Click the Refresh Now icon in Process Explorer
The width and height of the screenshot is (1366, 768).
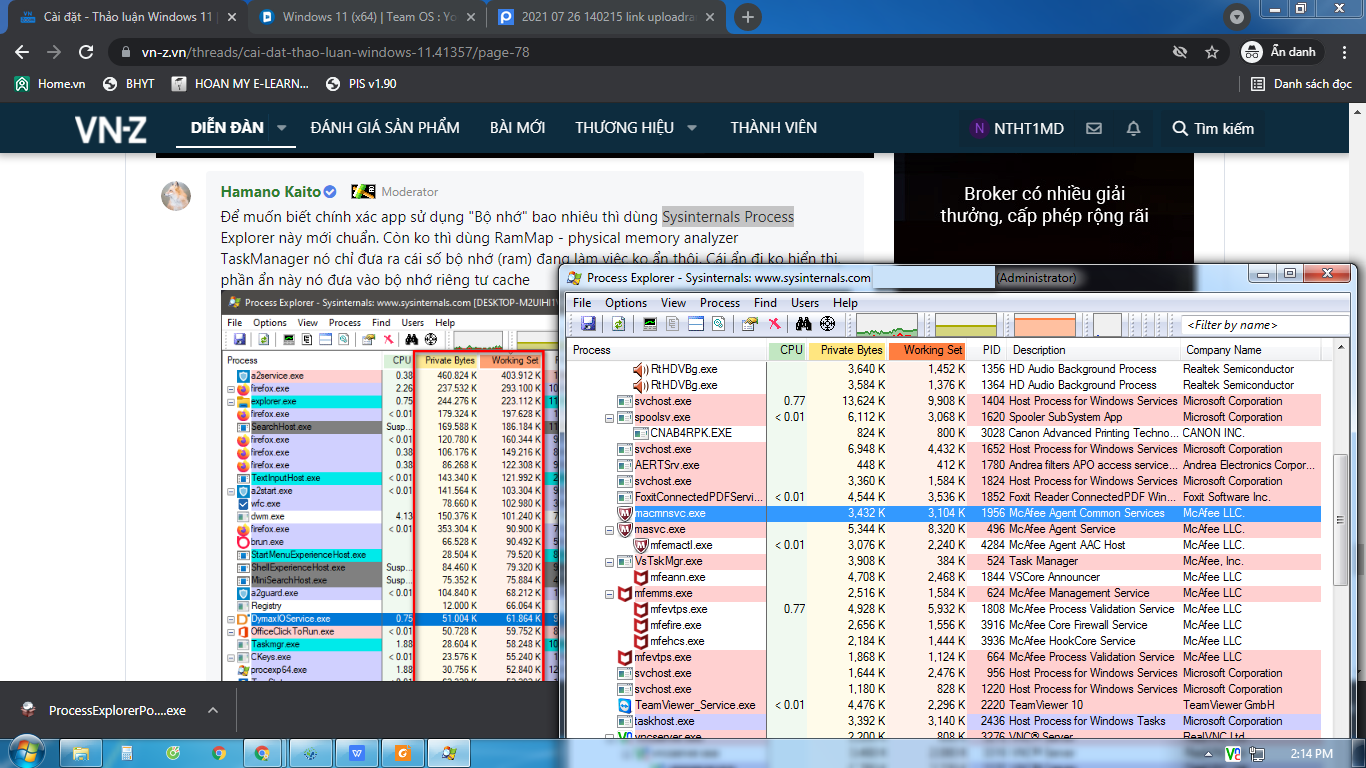coord(618,324)
